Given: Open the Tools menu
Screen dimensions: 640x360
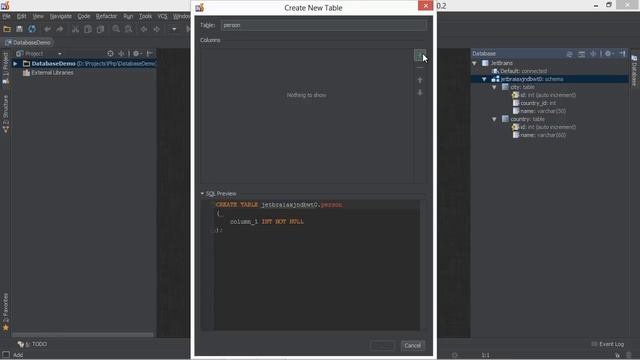Looking at the screenshot, I should [145, 16].
